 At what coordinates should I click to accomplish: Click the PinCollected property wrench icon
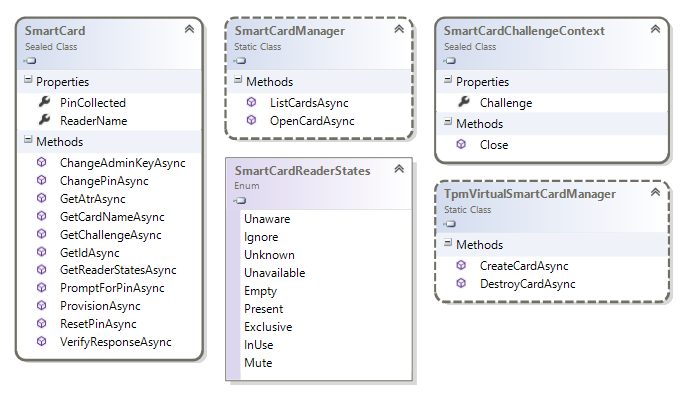[44, 102]
